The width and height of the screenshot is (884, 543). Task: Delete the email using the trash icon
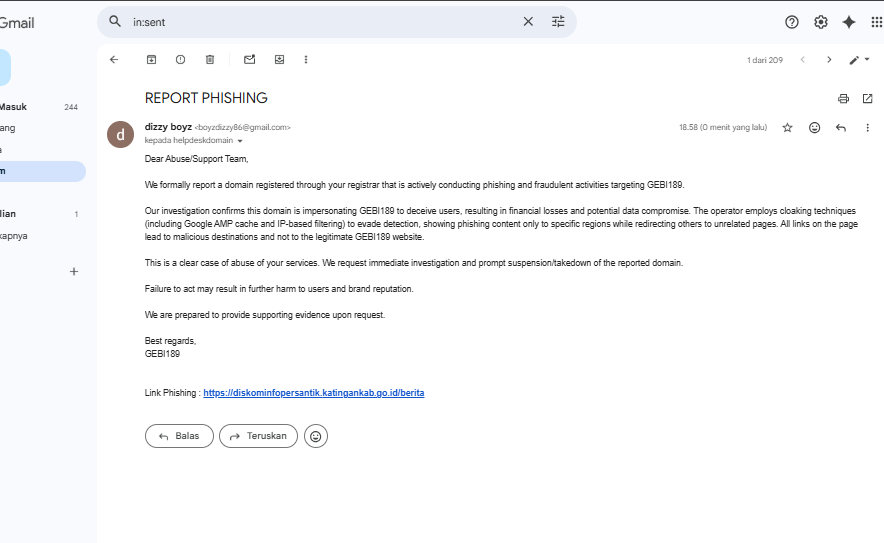click(x=210, y=60)
